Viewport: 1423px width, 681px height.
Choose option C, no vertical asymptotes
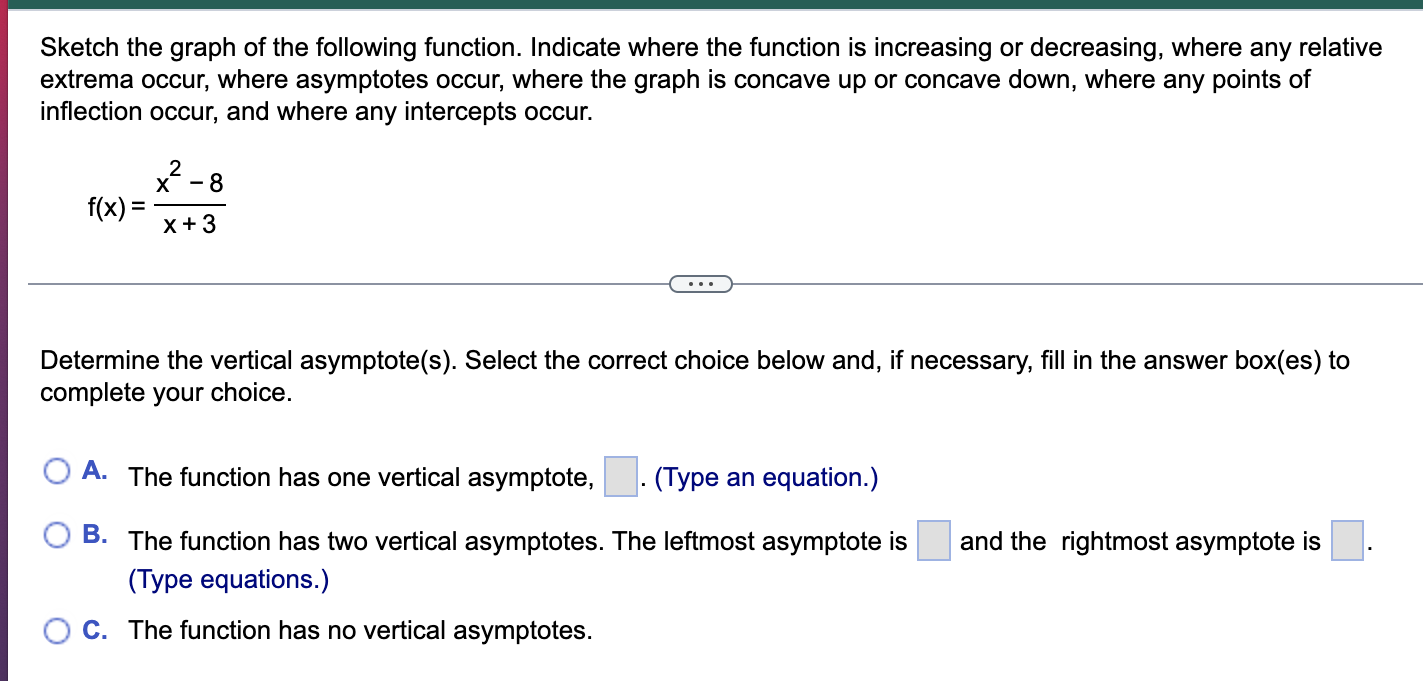point(58,630)
